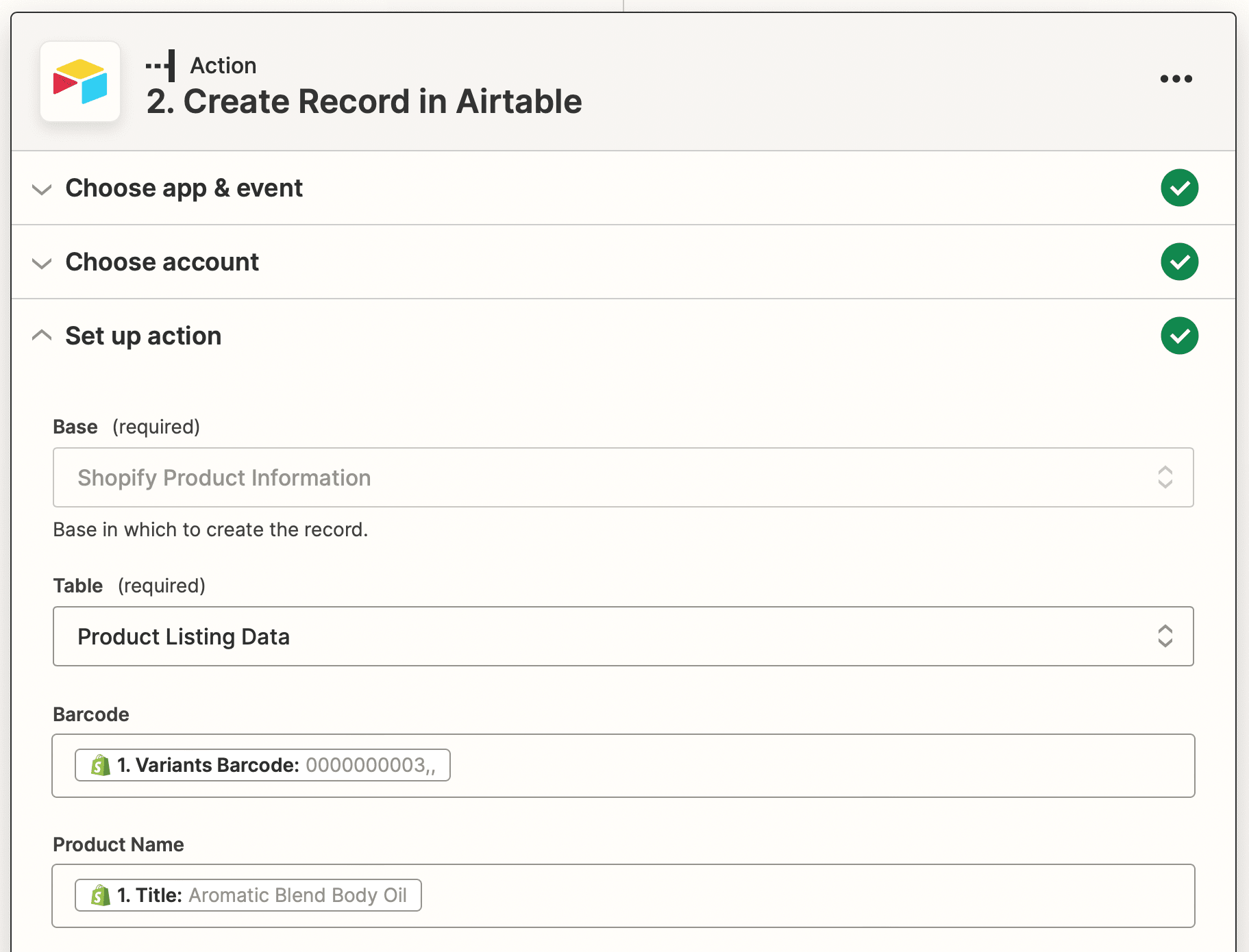Click step title Create Record in Airtable
Screen dimensions: 1249x952
tap(364, 101)
